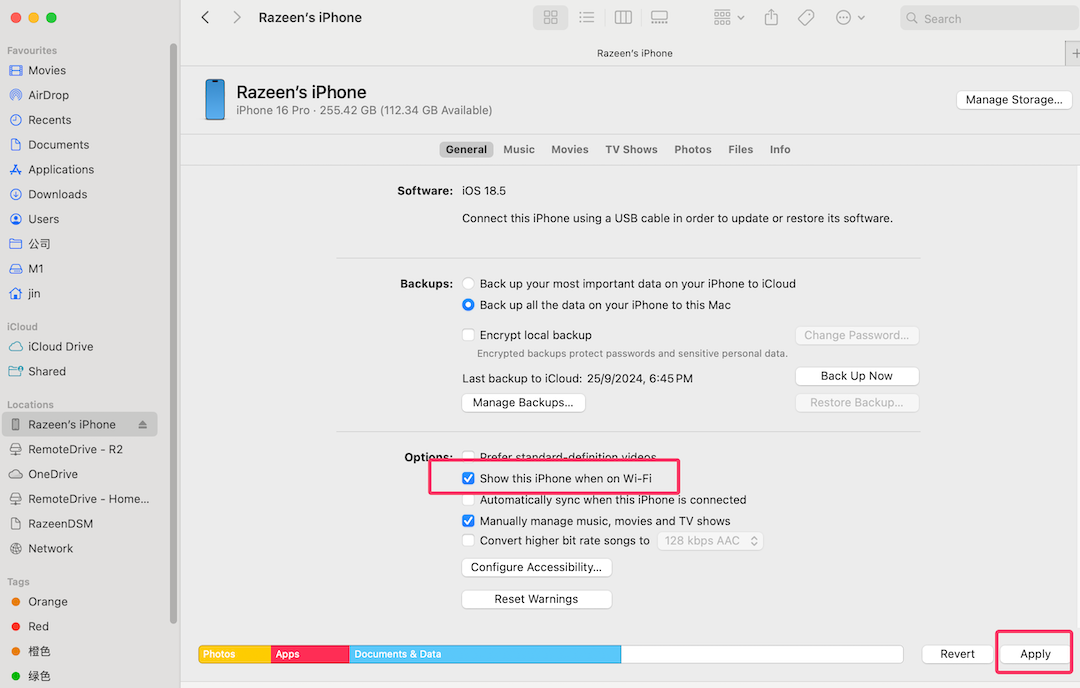This screenshot has width=1080, height=688.
Task: Select the M1 drive in sidebar
Action: [x=36, y=269]
